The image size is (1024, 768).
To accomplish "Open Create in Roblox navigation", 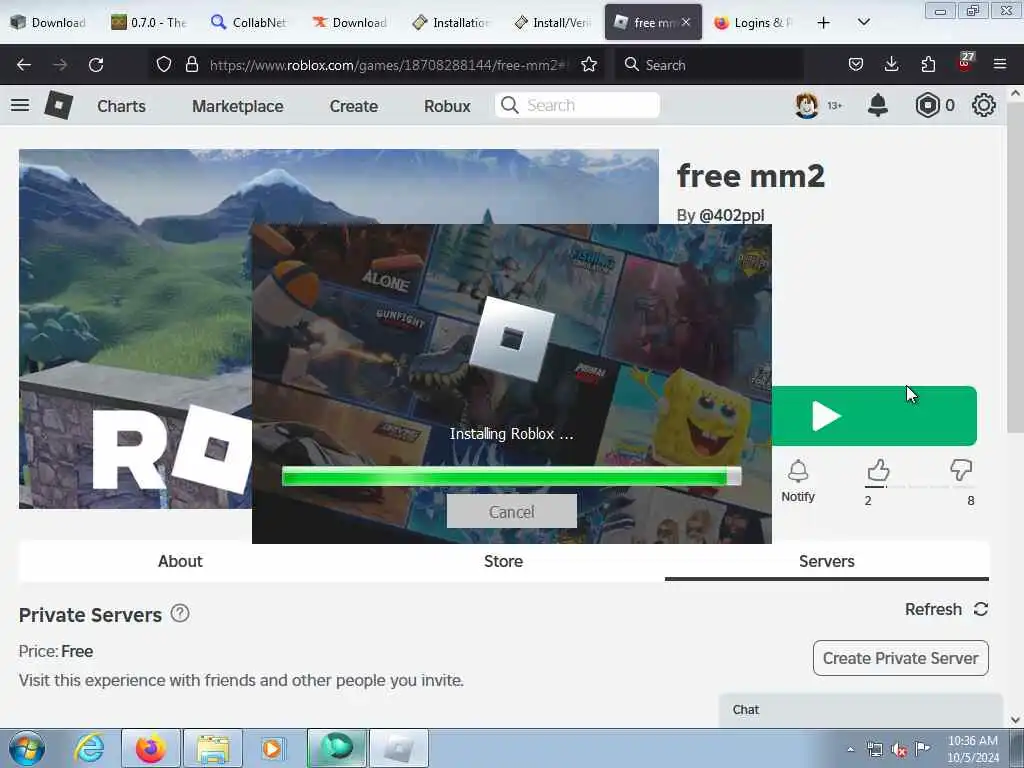I will [353, 106].
